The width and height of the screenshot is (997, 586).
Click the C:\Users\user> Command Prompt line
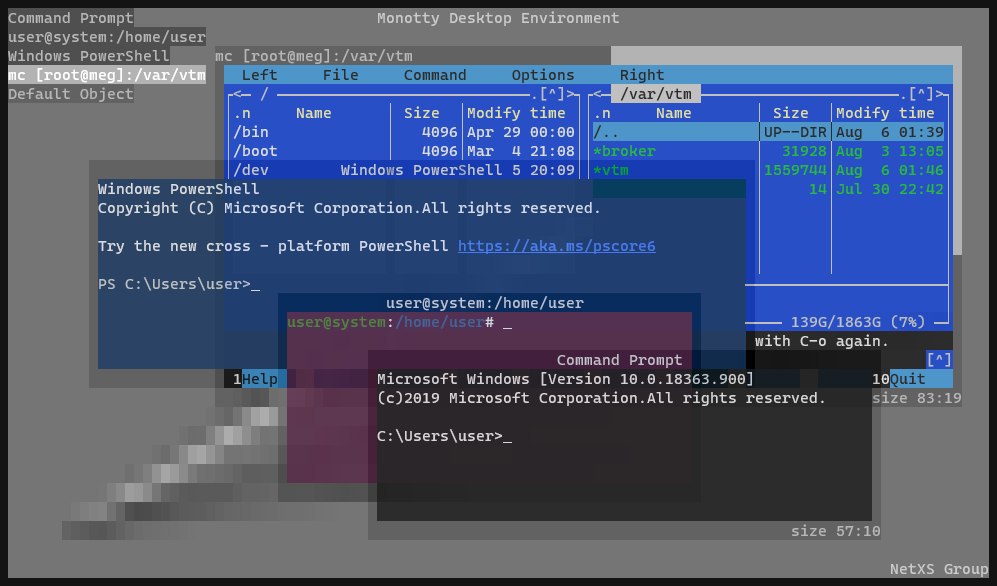444,437
